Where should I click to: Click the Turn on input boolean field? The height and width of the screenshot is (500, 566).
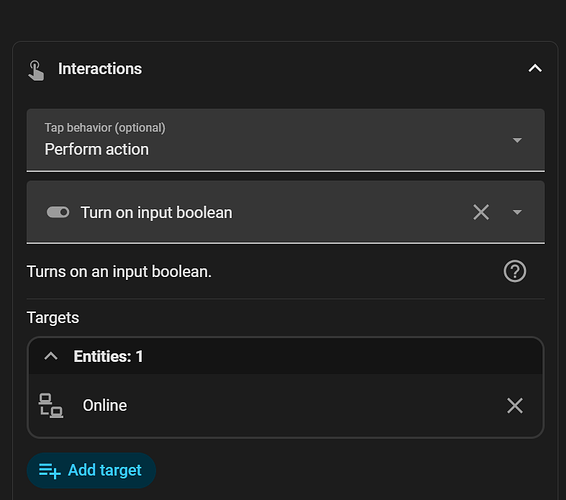pyautogui.click(x=286, y=212)
